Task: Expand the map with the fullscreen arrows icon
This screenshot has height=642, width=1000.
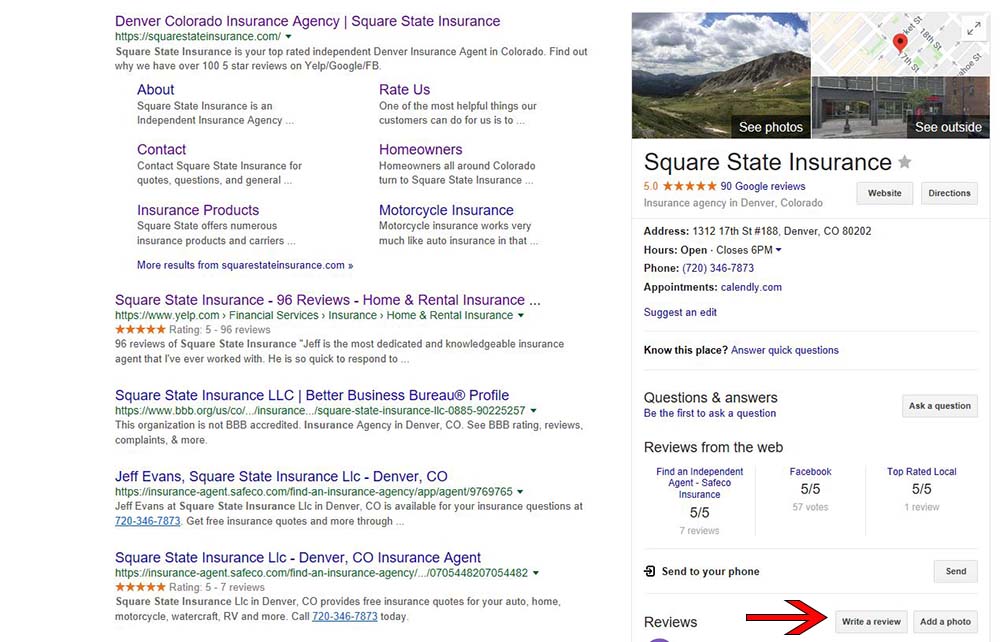Action: 973,29
